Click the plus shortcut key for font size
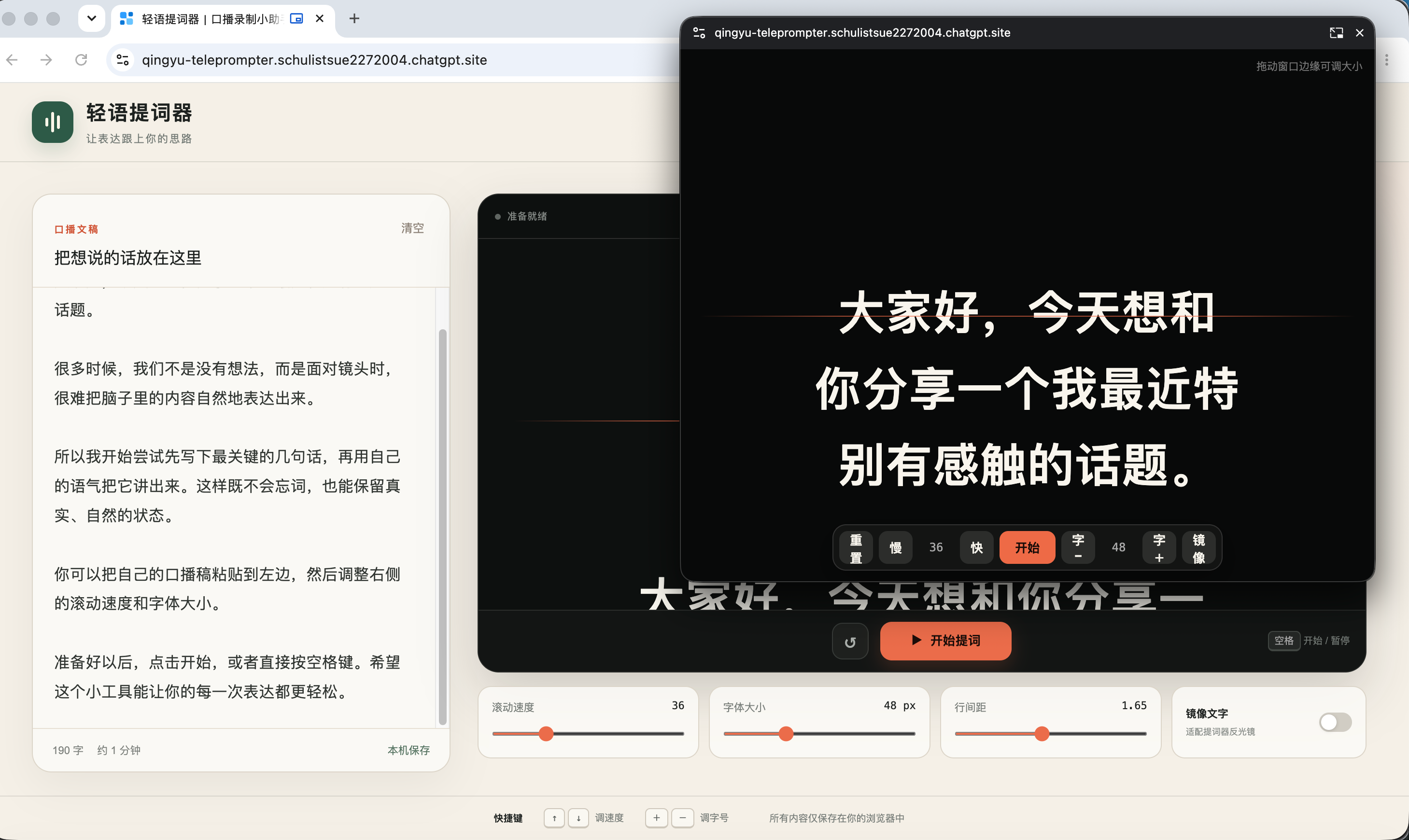 pyautogui.click(x=656, y=818)
